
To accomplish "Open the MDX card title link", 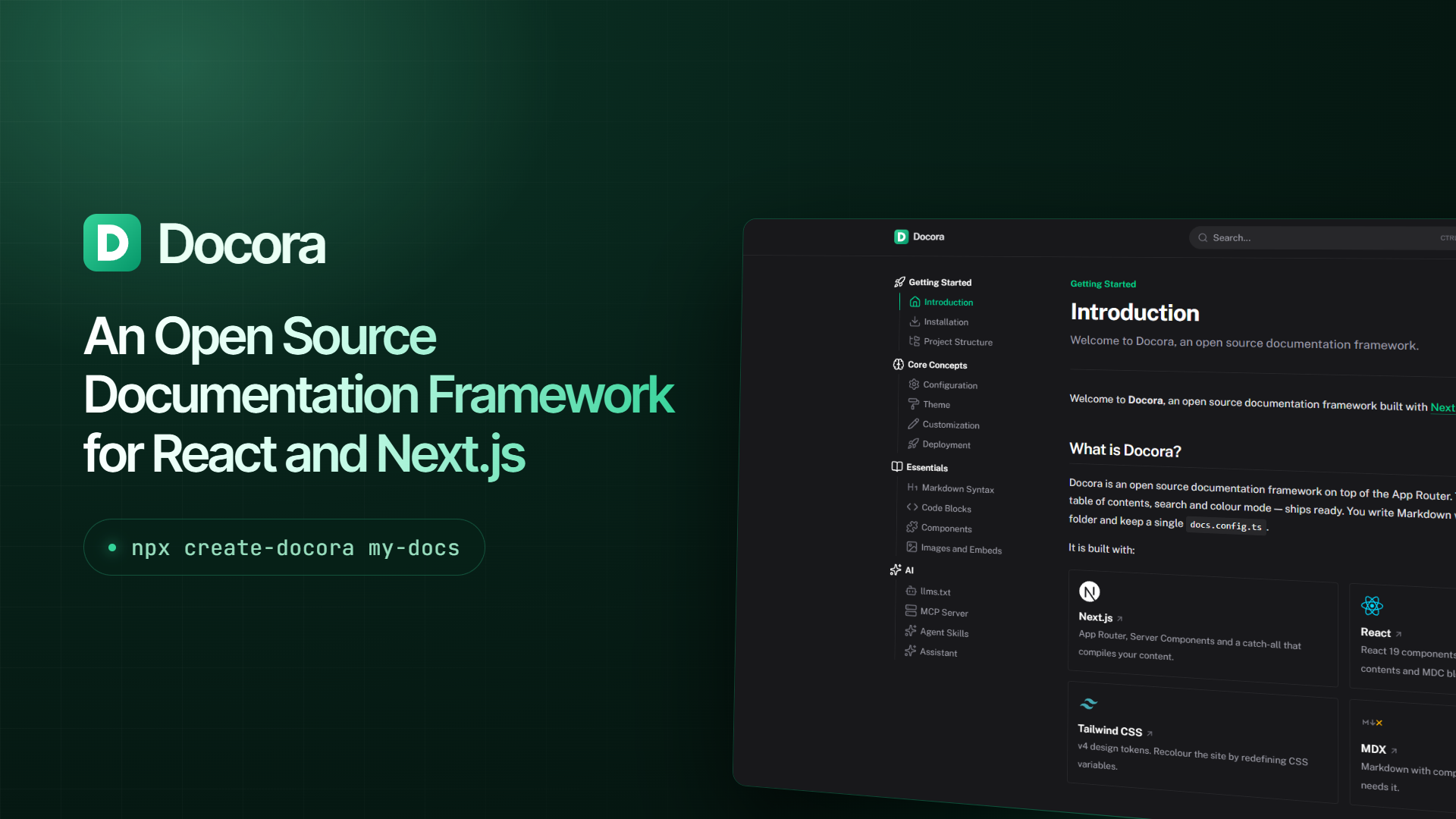I will coord(1373,748).
